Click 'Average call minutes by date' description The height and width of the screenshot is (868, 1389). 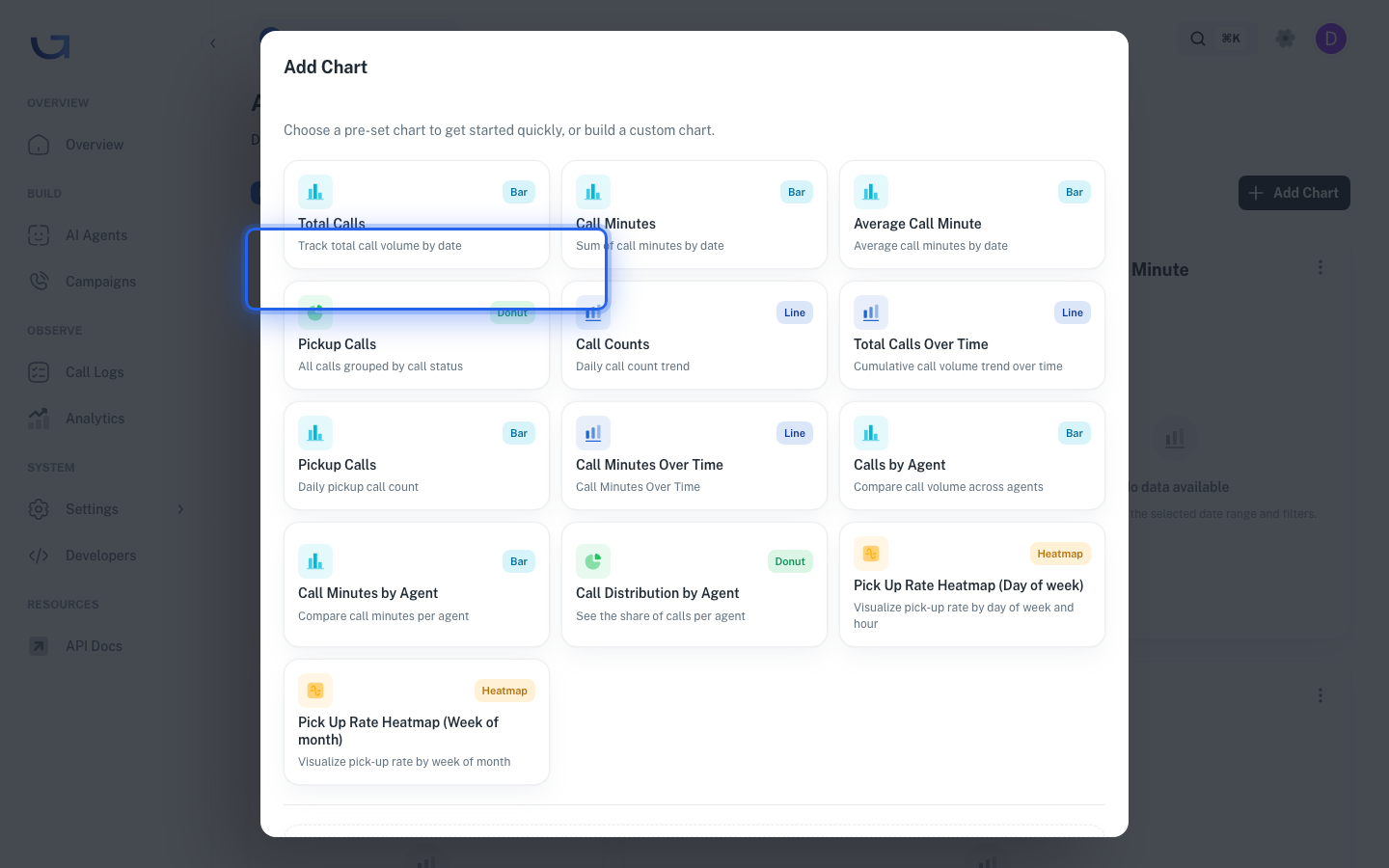[931, 246]
